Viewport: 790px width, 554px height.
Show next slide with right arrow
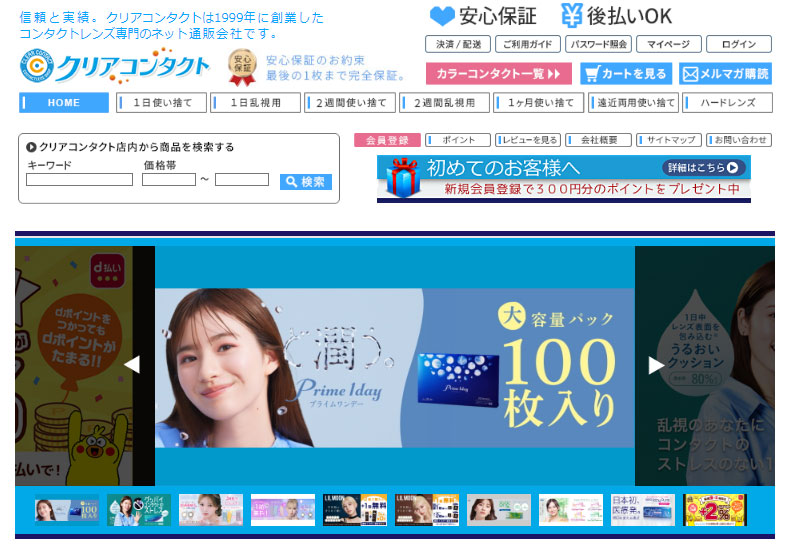coord(656,365)
